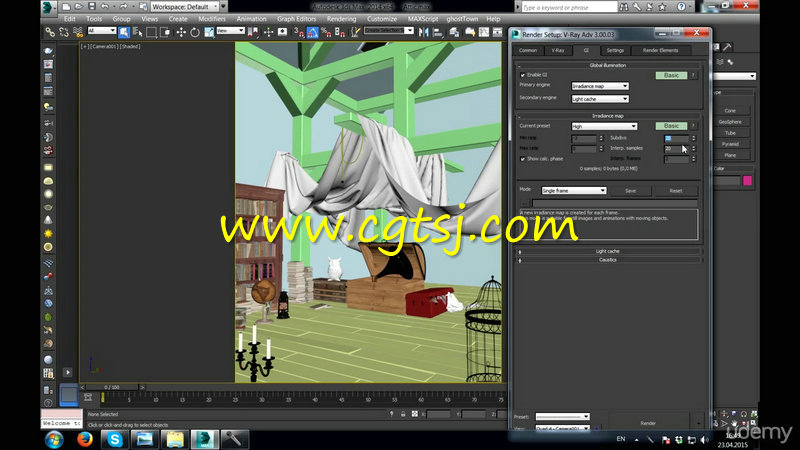Viewport: 800px width, 450px height.
Task: Click the Mirror tool icon
Action: pos(423,32)
